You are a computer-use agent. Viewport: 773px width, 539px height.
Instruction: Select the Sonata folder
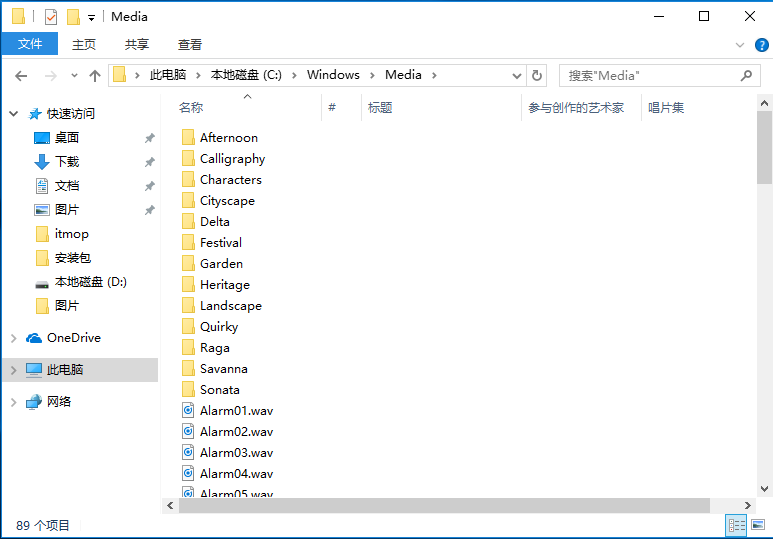coord(219,390)
